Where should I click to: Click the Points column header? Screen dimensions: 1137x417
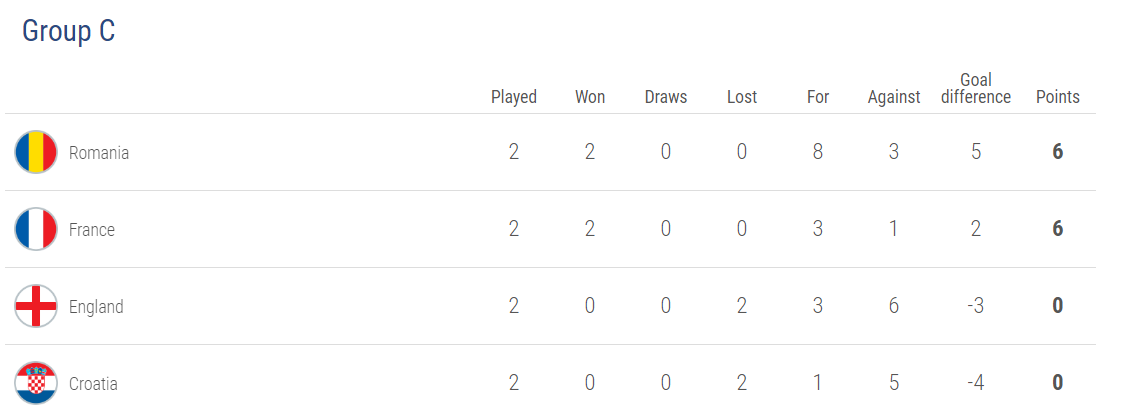1057,97
